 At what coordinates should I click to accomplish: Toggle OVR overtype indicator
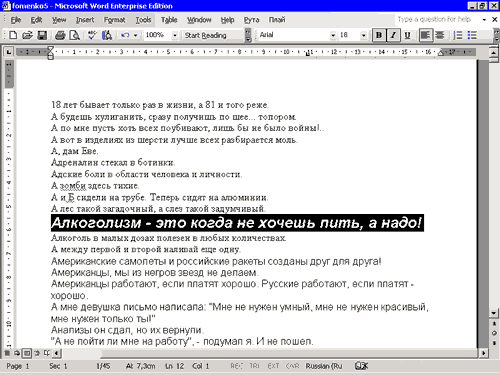[x=292, y=366]
